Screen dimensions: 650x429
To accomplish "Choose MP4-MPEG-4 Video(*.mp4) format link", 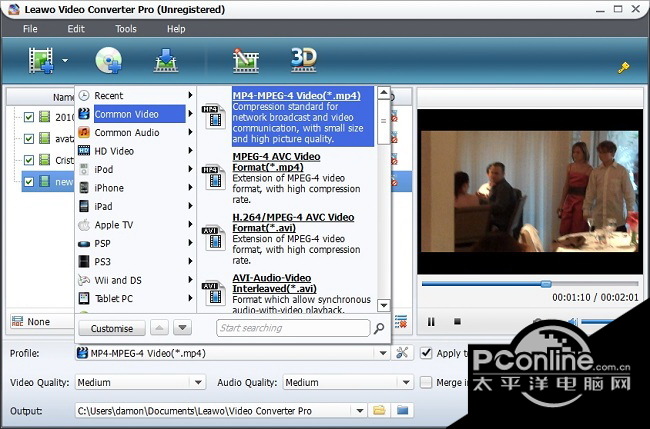I will (x=296, y=95).
